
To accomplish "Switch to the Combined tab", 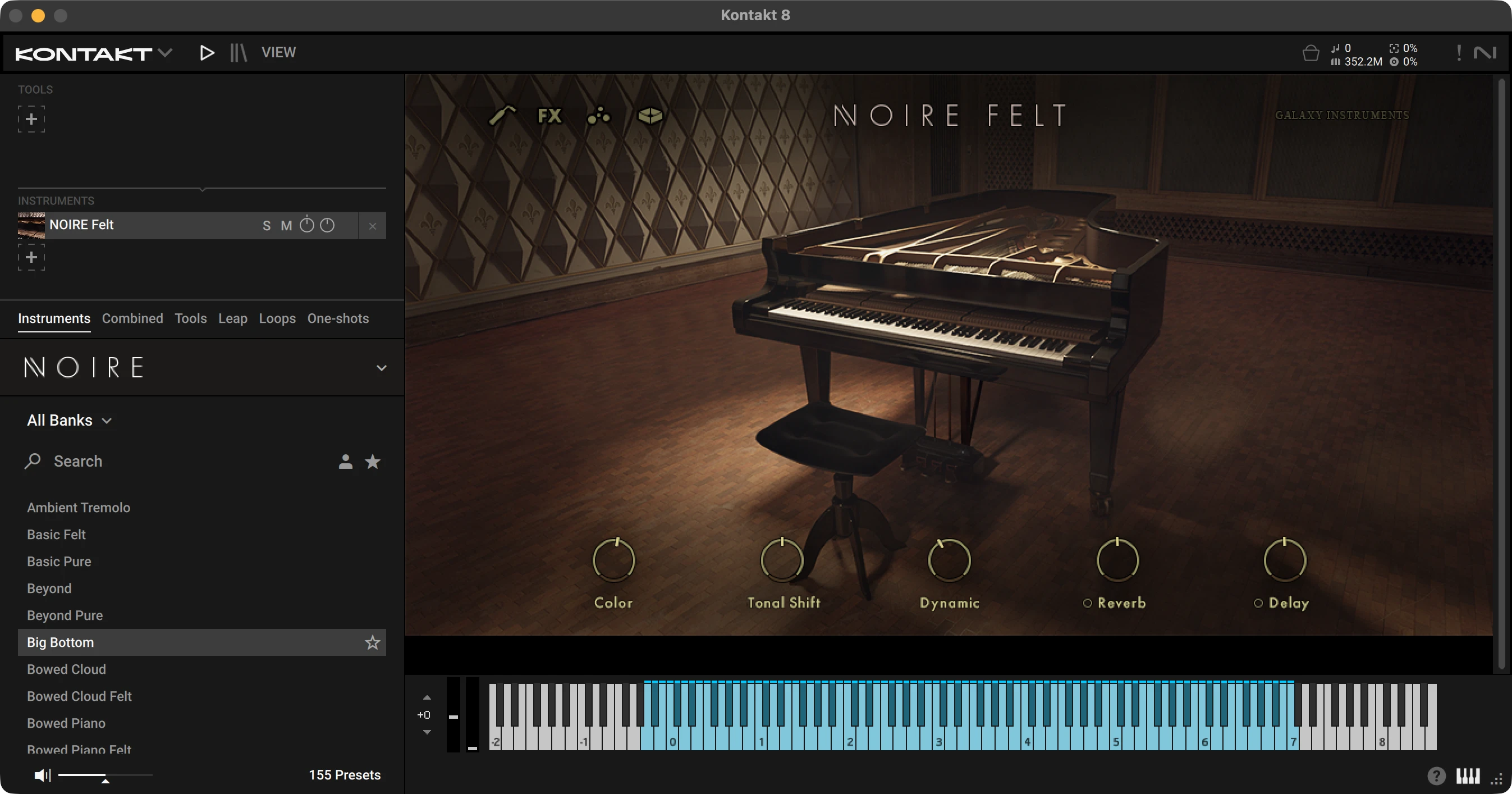I will click(132, 318).
